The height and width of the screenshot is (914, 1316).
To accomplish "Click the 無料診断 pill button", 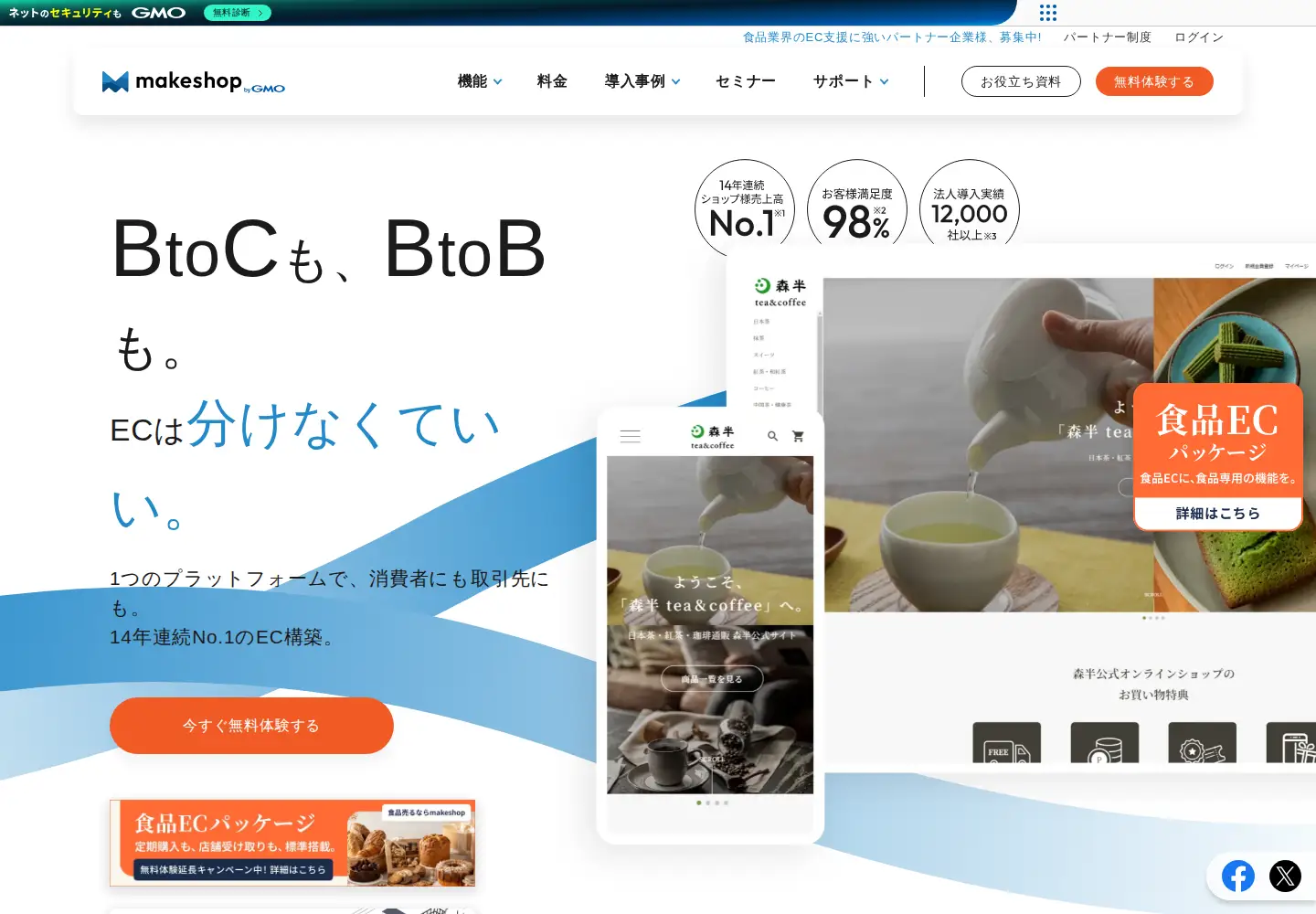I will click(238, 13).
